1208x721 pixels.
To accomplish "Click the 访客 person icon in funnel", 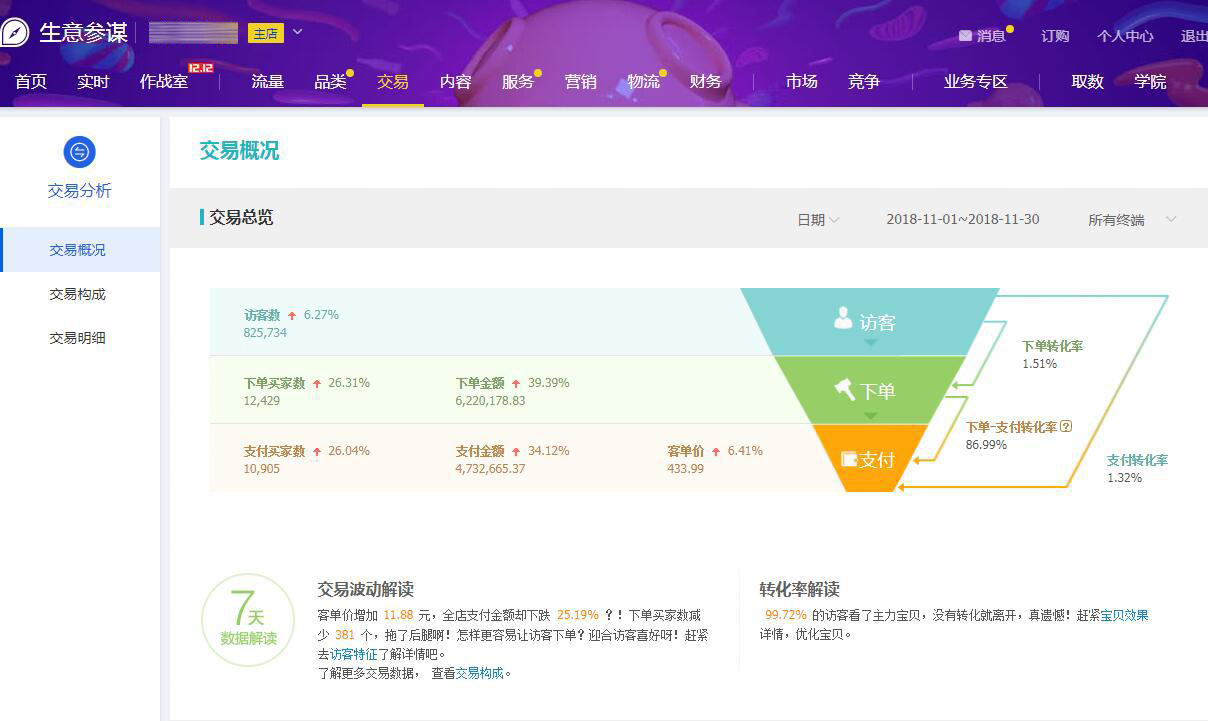I will 843,319.
